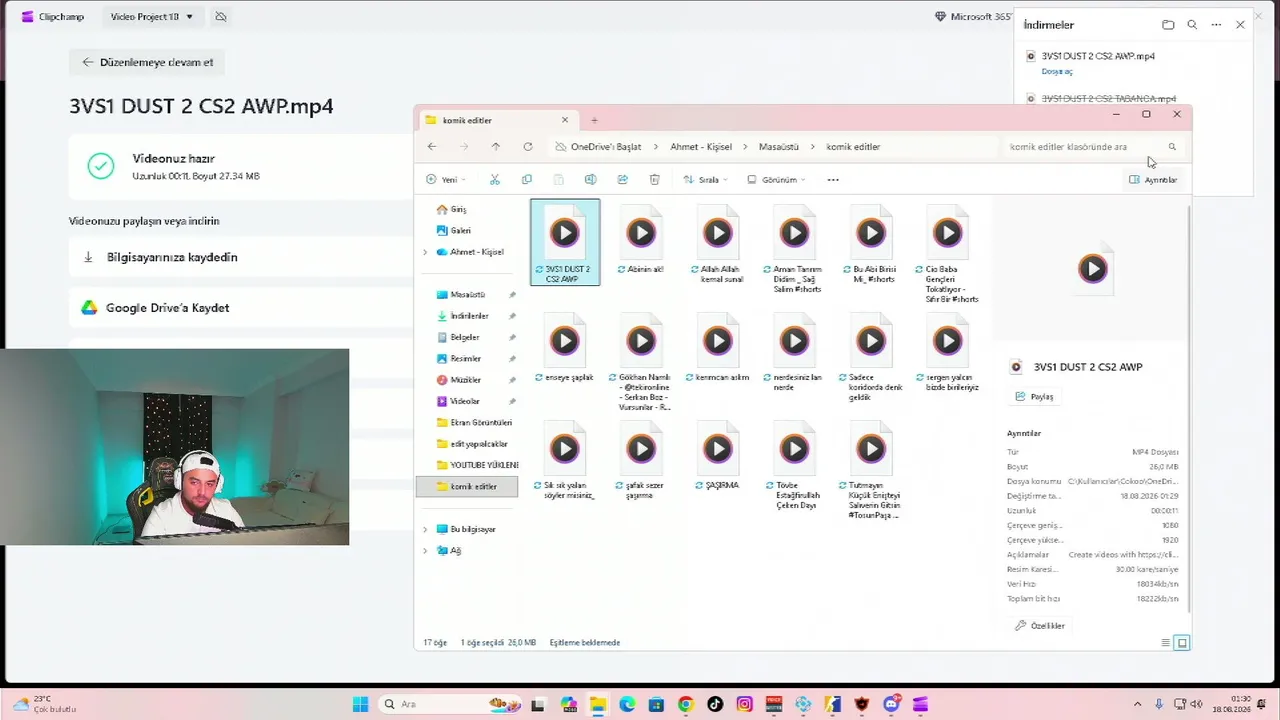Select the şafak sezer şaşırma file
Viewport: 1280px width, 720px height.
(x=641, y=460)
